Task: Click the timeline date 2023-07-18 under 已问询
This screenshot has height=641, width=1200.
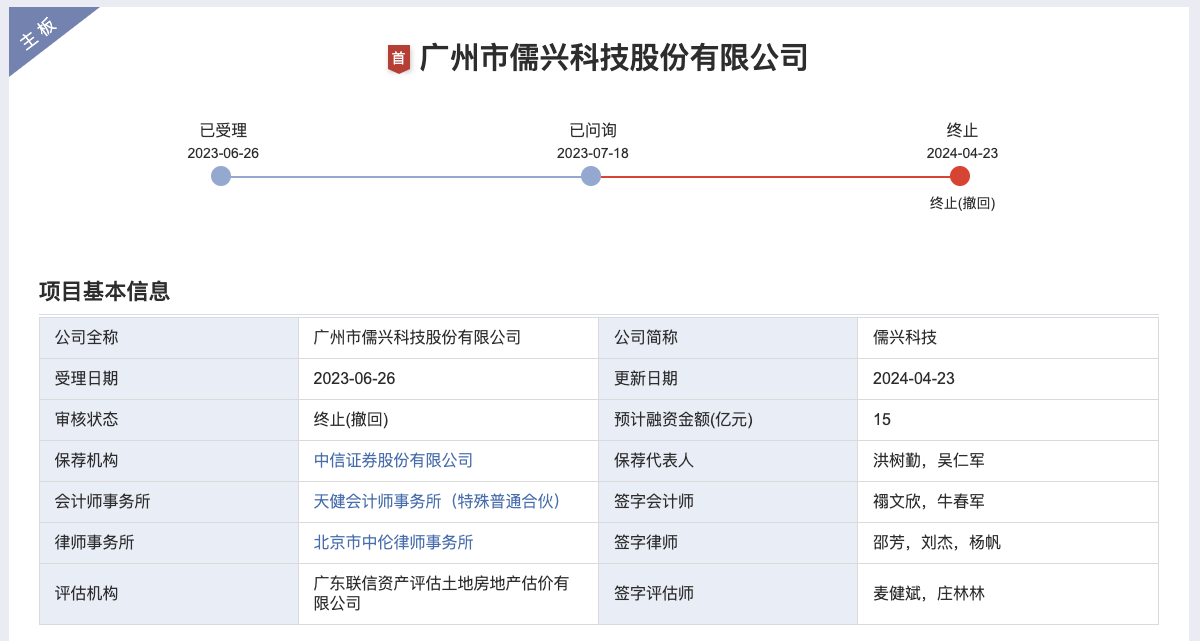Action: pyautogui.click(x=593, y=153)
